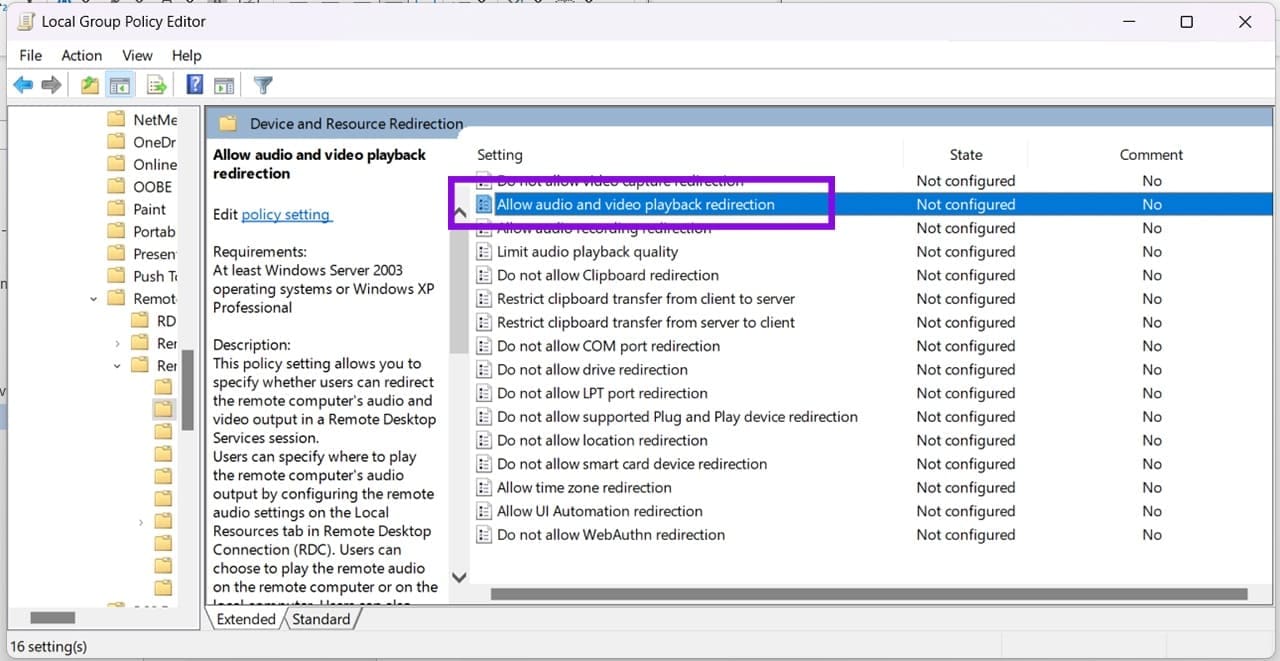This screenshot has height=661, width=1280.
Task: Click the blue Back arrow in the toolbar
Action: 22,85
